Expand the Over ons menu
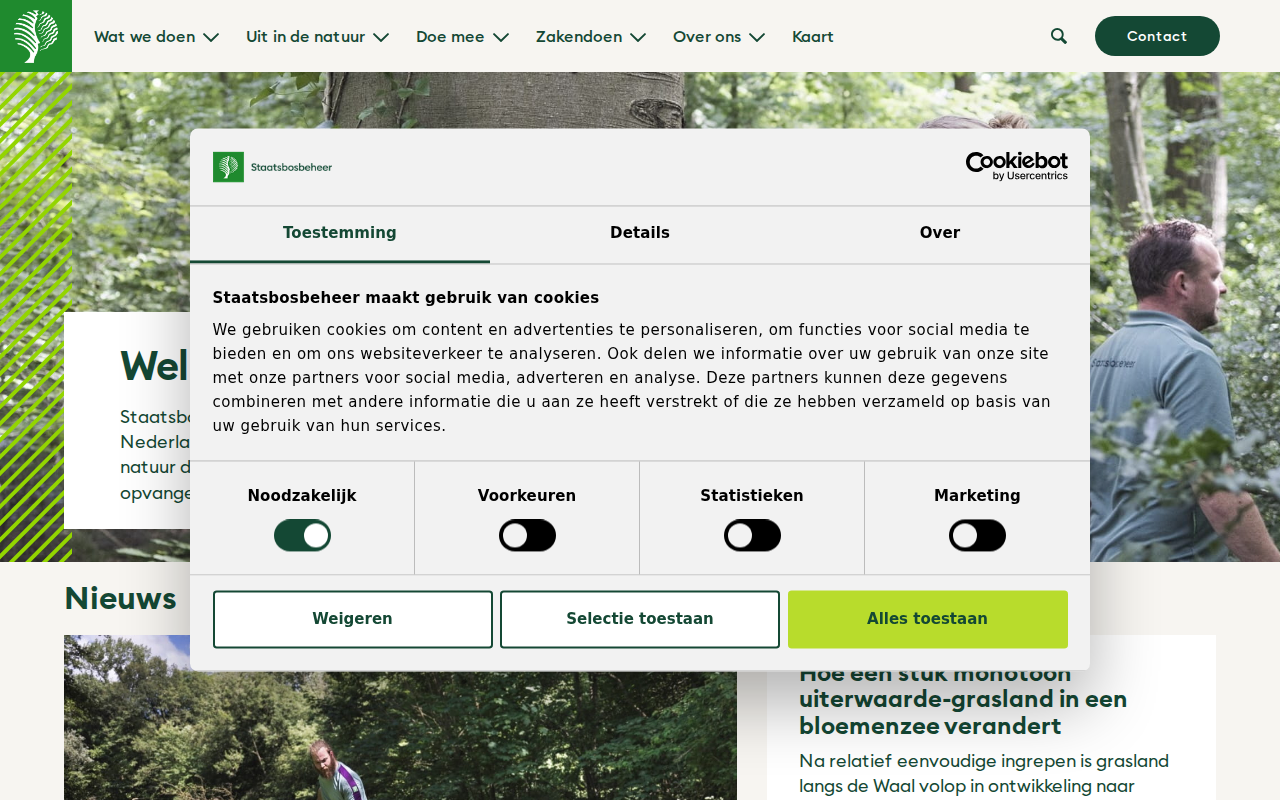The image size is (1280, 800). coord(719,37)
